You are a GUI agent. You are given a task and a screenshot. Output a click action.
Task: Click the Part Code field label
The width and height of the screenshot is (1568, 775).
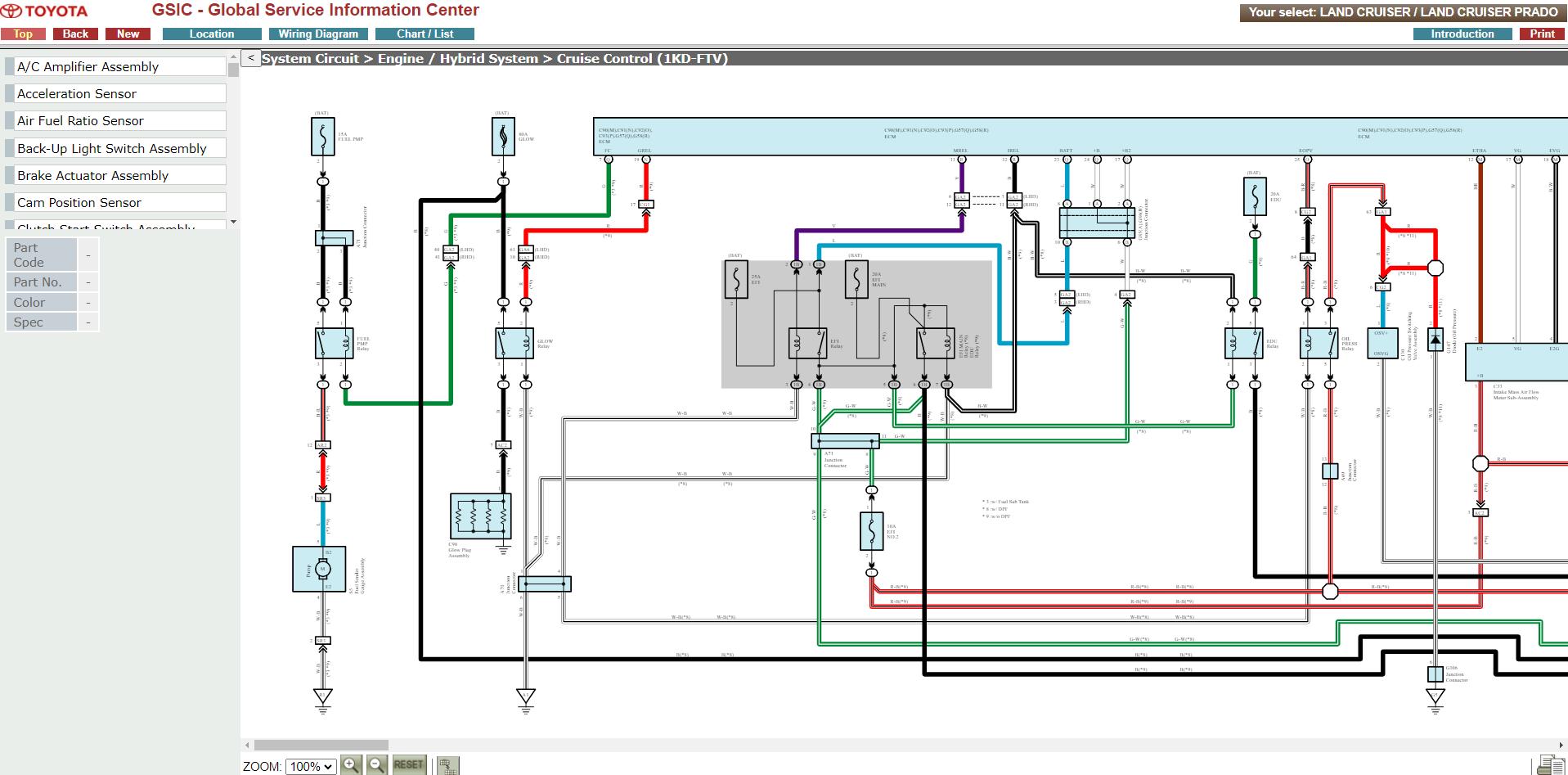coord(41,255)
